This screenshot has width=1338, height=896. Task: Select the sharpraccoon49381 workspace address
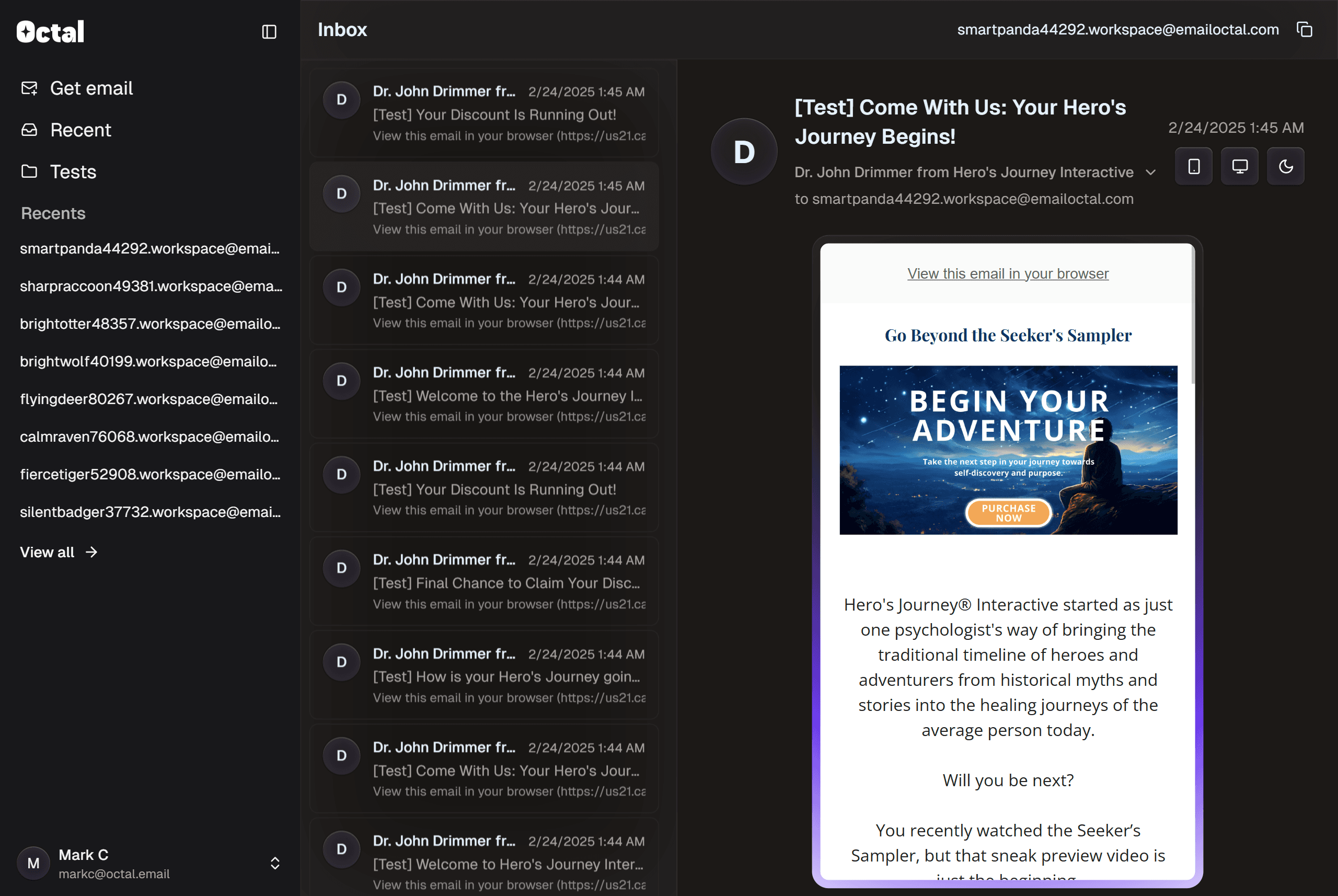coord(150,286)
